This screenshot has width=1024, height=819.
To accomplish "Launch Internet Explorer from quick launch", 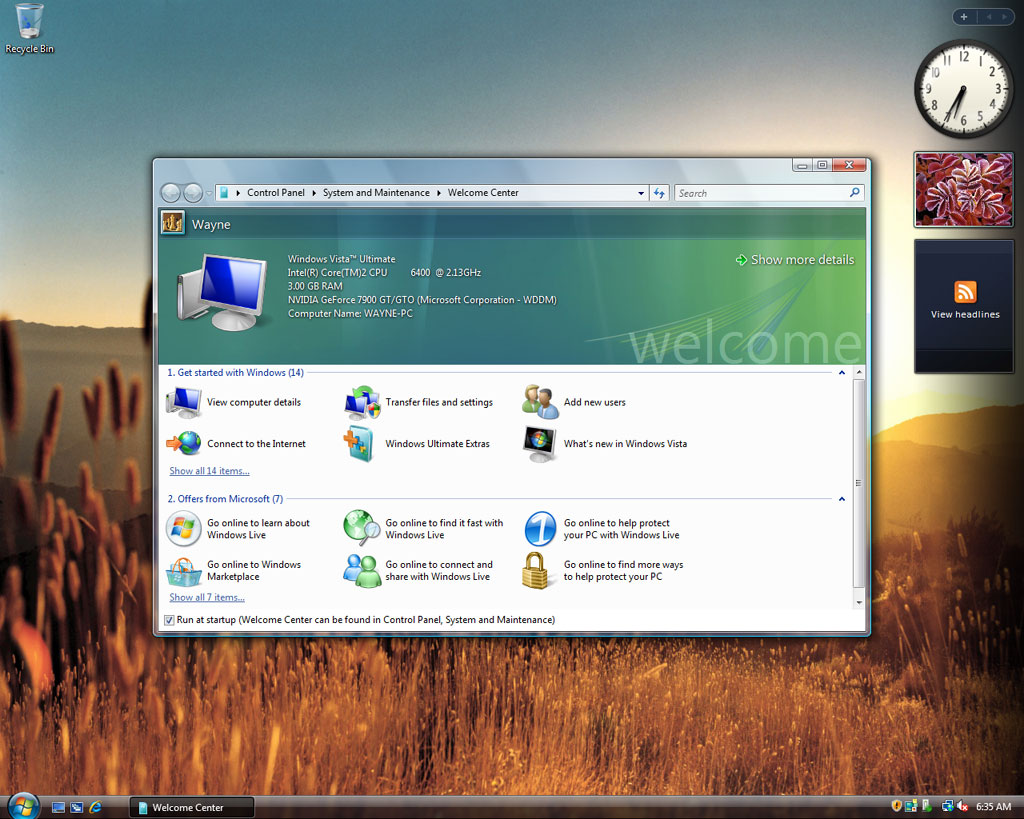I will click(95, 807).
